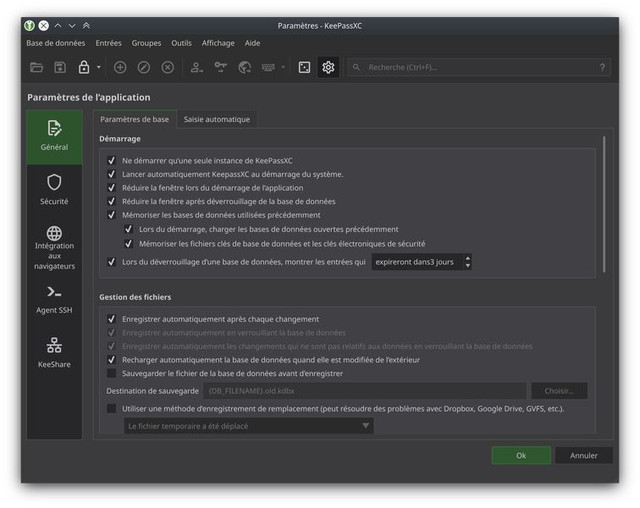Open URL globe icon in toolbar
This screenshot has height=508, width=640.
click(244, 67)
